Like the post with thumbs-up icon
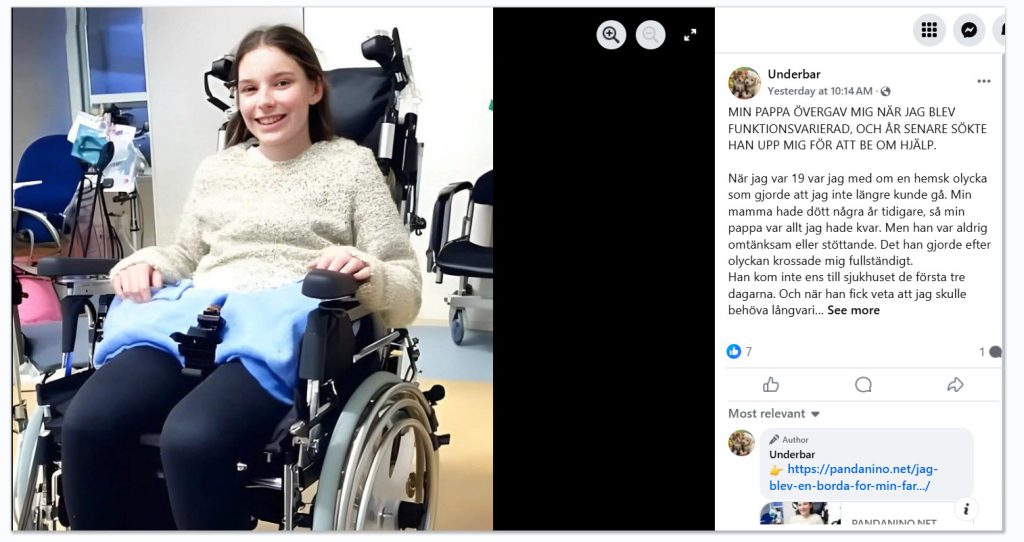 [x=771, y=385]
